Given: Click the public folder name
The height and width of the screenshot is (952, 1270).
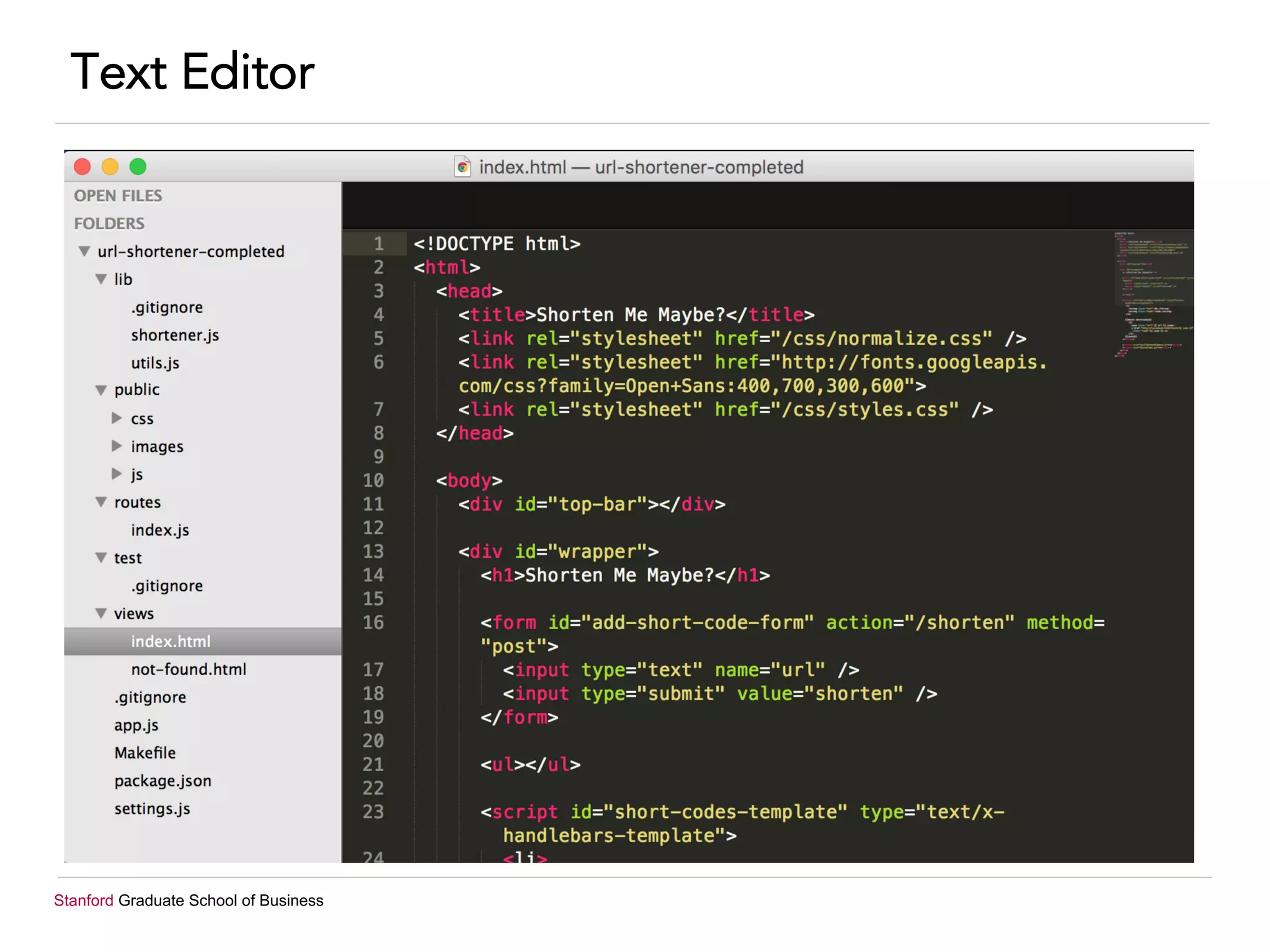Looking at the screenshot, I should (x=137, y=390).
